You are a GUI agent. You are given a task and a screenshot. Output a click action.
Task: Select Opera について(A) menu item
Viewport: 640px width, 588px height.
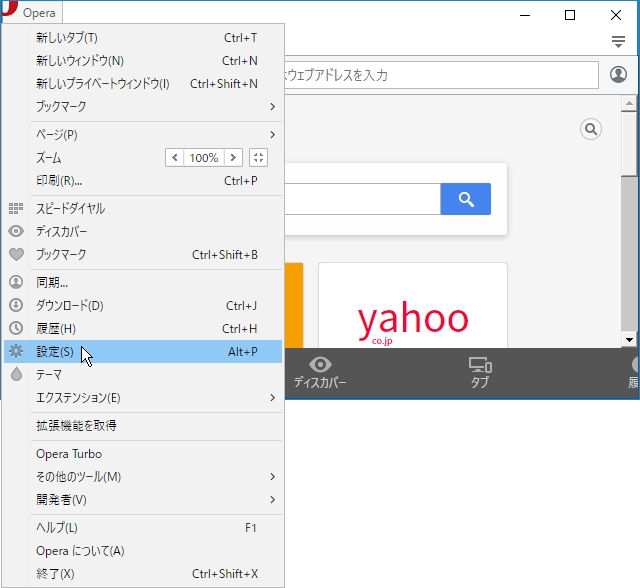(143, 551)
